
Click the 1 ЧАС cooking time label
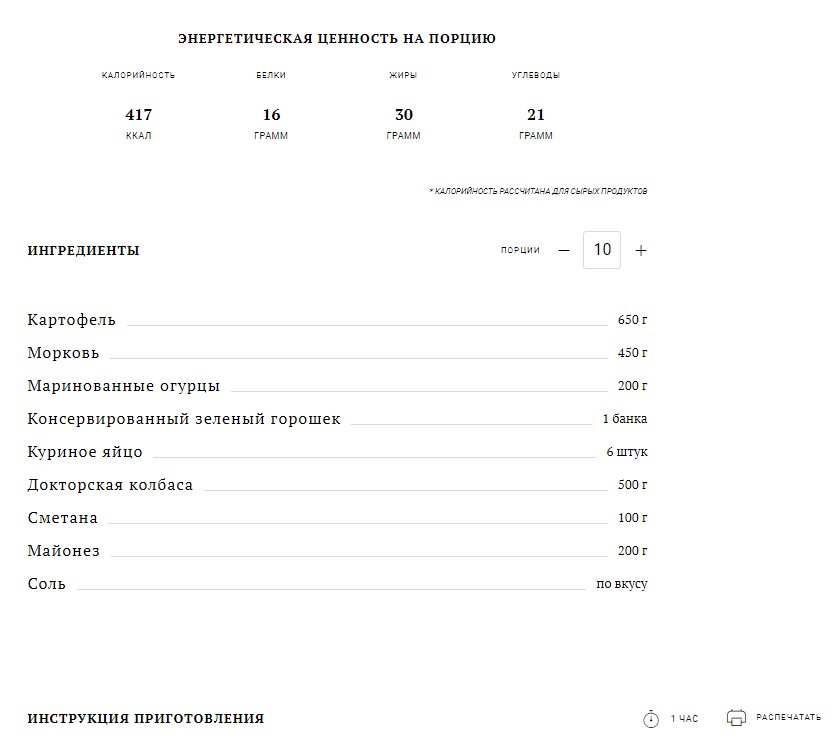[x=684, y=718]
